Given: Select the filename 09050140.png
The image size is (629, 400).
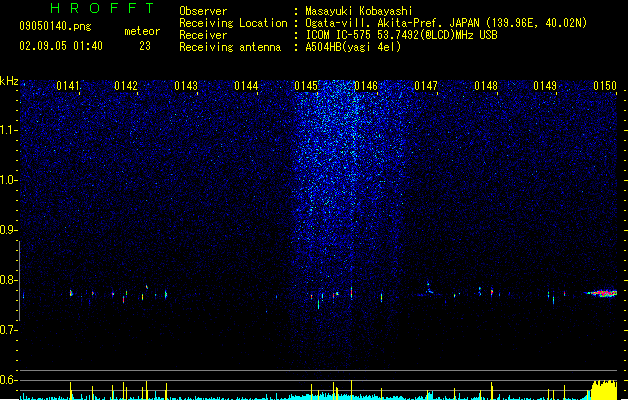Looking at the screenshot, I should click(55, 26).
